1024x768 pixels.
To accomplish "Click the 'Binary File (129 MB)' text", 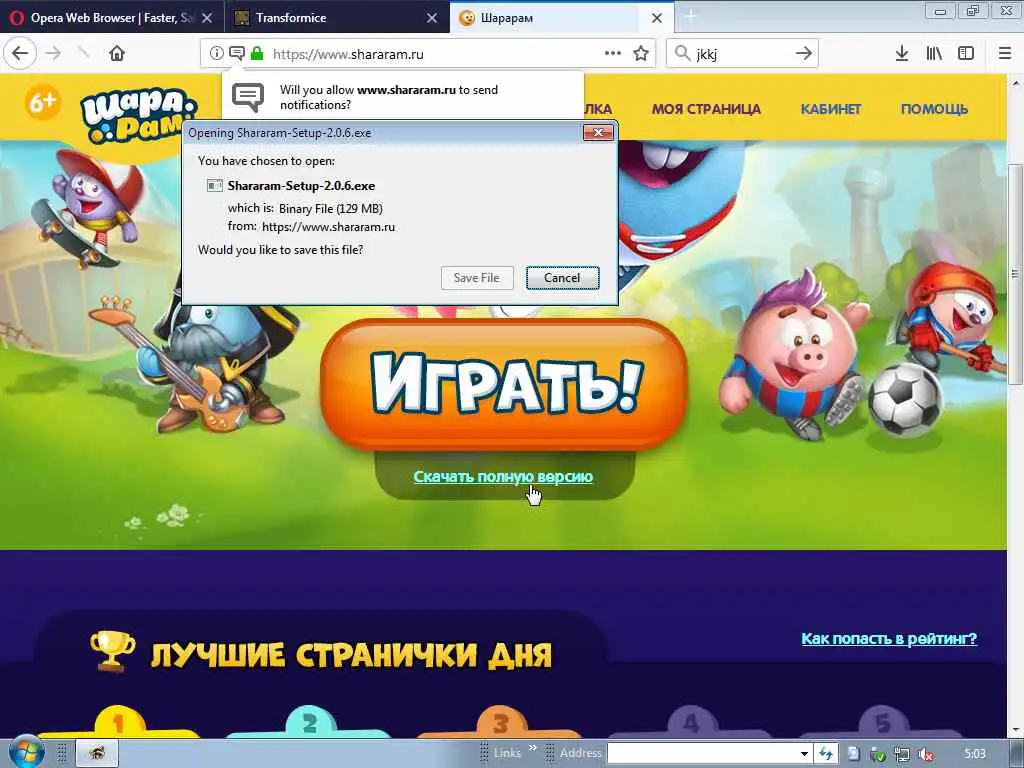I will click(x=330, y=209).
